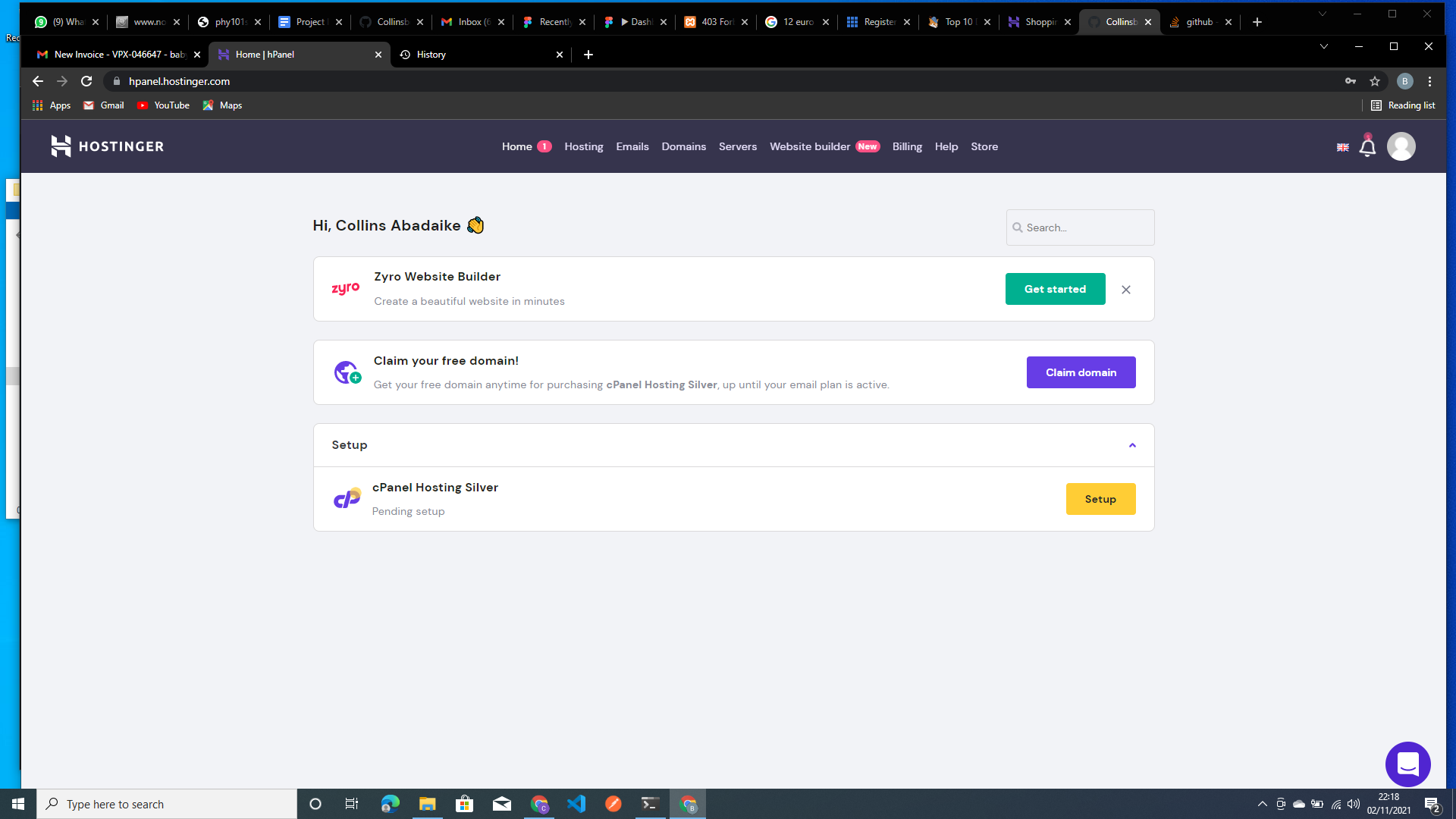Focus the hPanel search field
1456x819 pixels.
pos(1080,227)
